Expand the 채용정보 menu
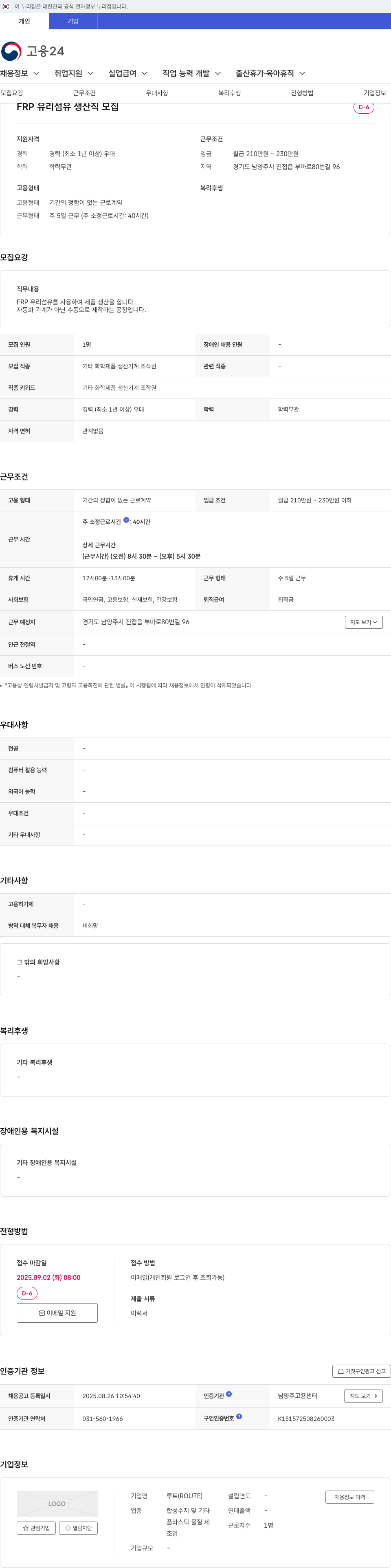391x1568 pixels. click(20, 73)
